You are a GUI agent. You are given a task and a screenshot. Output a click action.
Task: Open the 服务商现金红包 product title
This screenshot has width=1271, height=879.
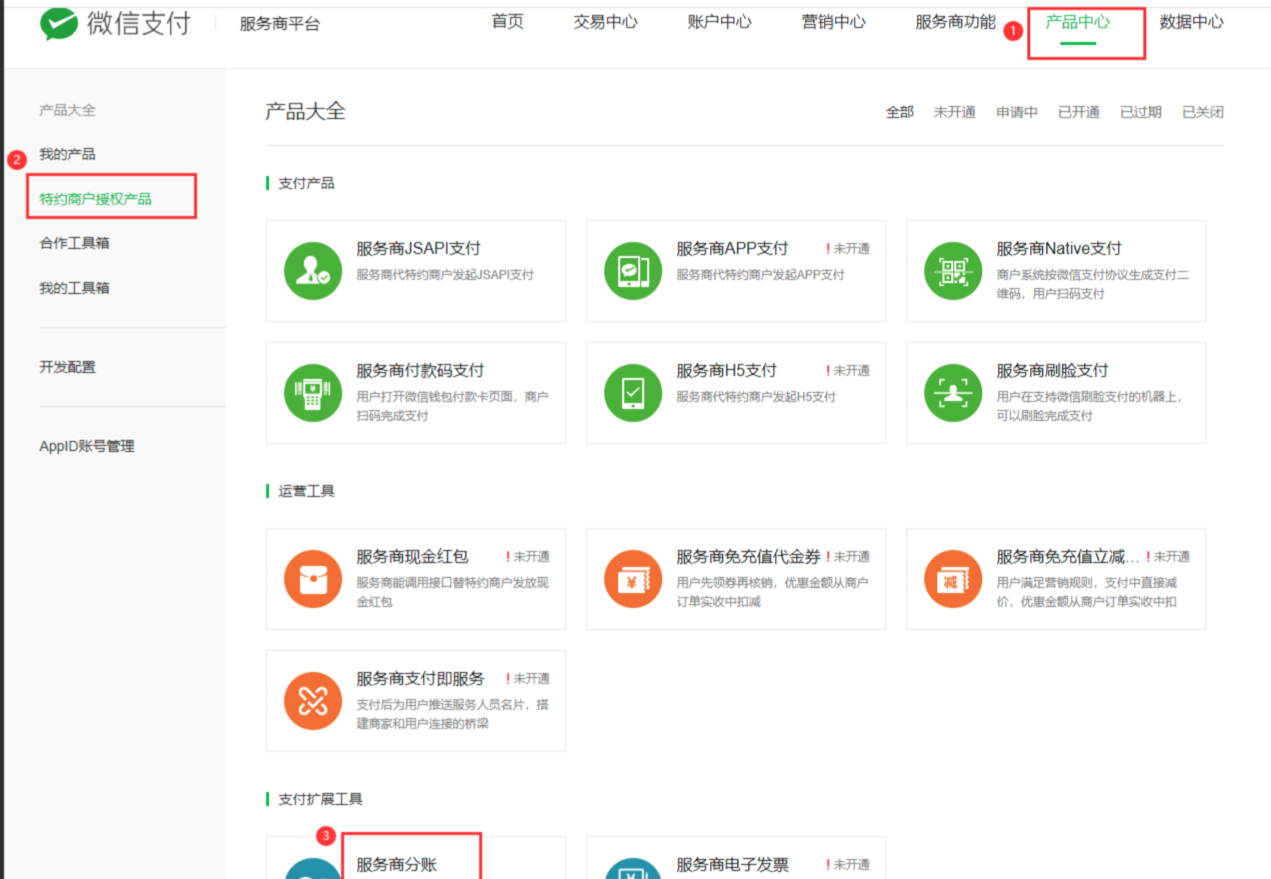click(412, 557)
